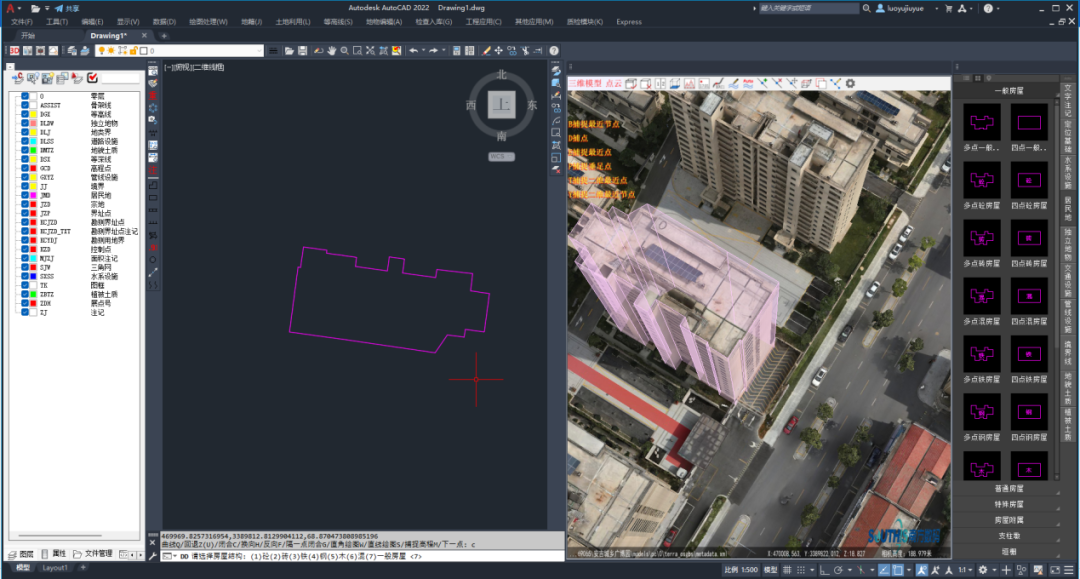Screen dimensions: 1080x579
Task: Click the search magnifier in title bar
Action: point(866,8)
